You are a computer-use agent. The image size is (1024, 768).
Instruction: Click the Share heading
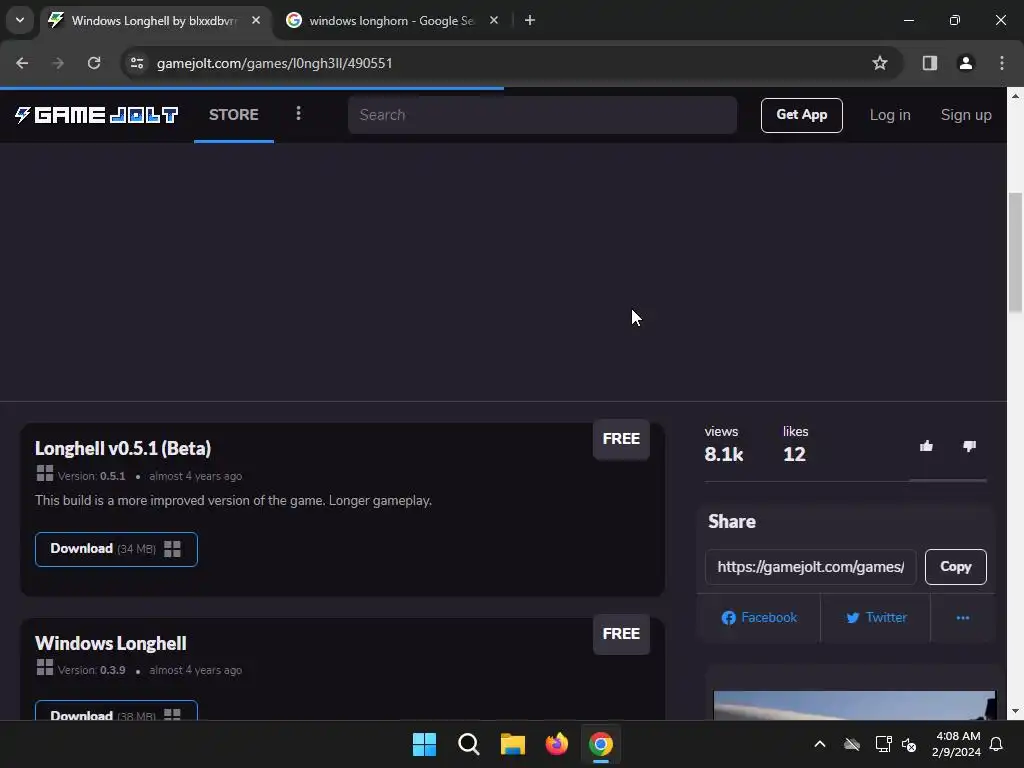click(x=731, y=521)
